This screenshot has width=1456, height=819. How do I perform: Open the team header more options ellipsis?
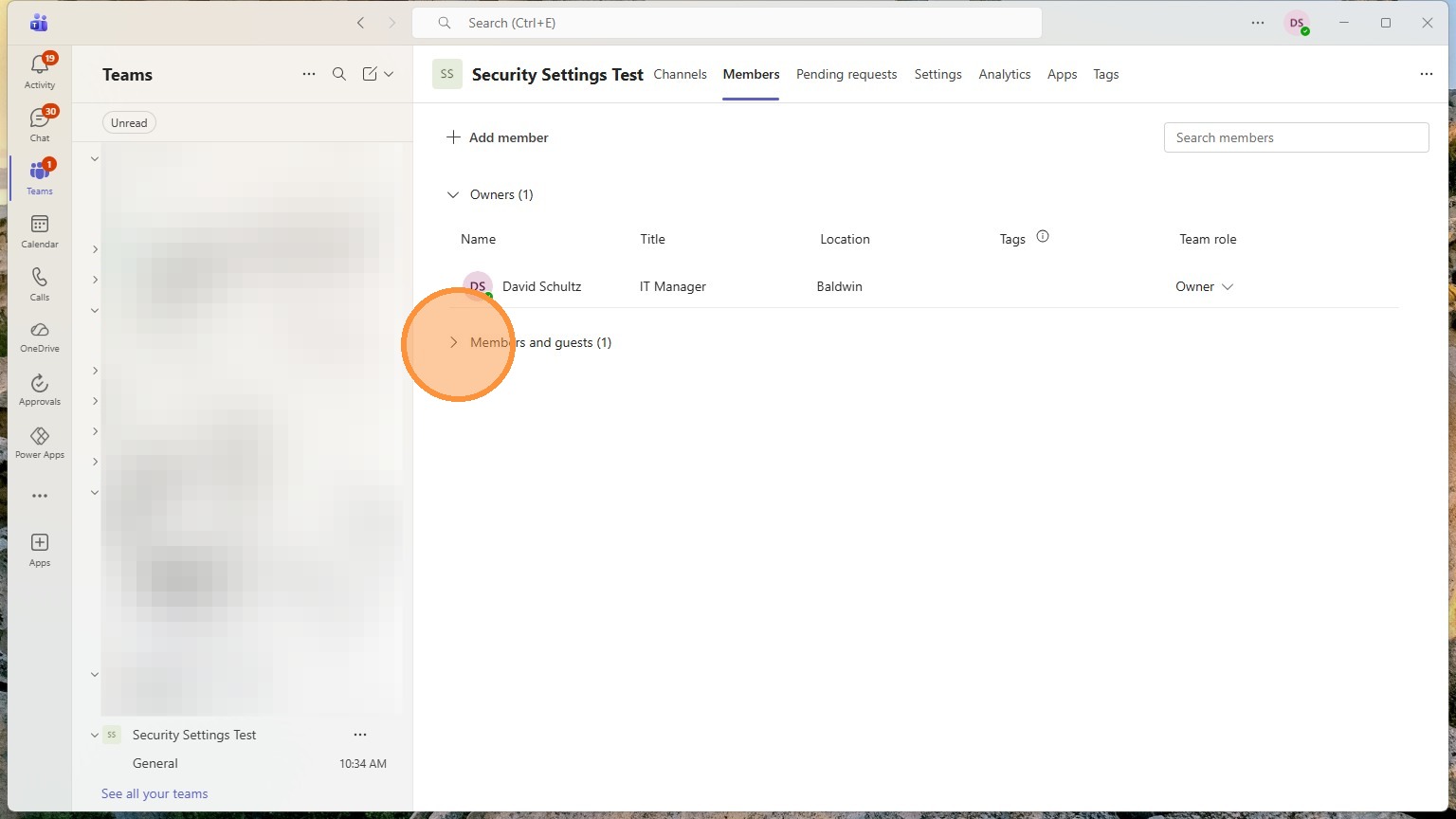[1427, 74]
